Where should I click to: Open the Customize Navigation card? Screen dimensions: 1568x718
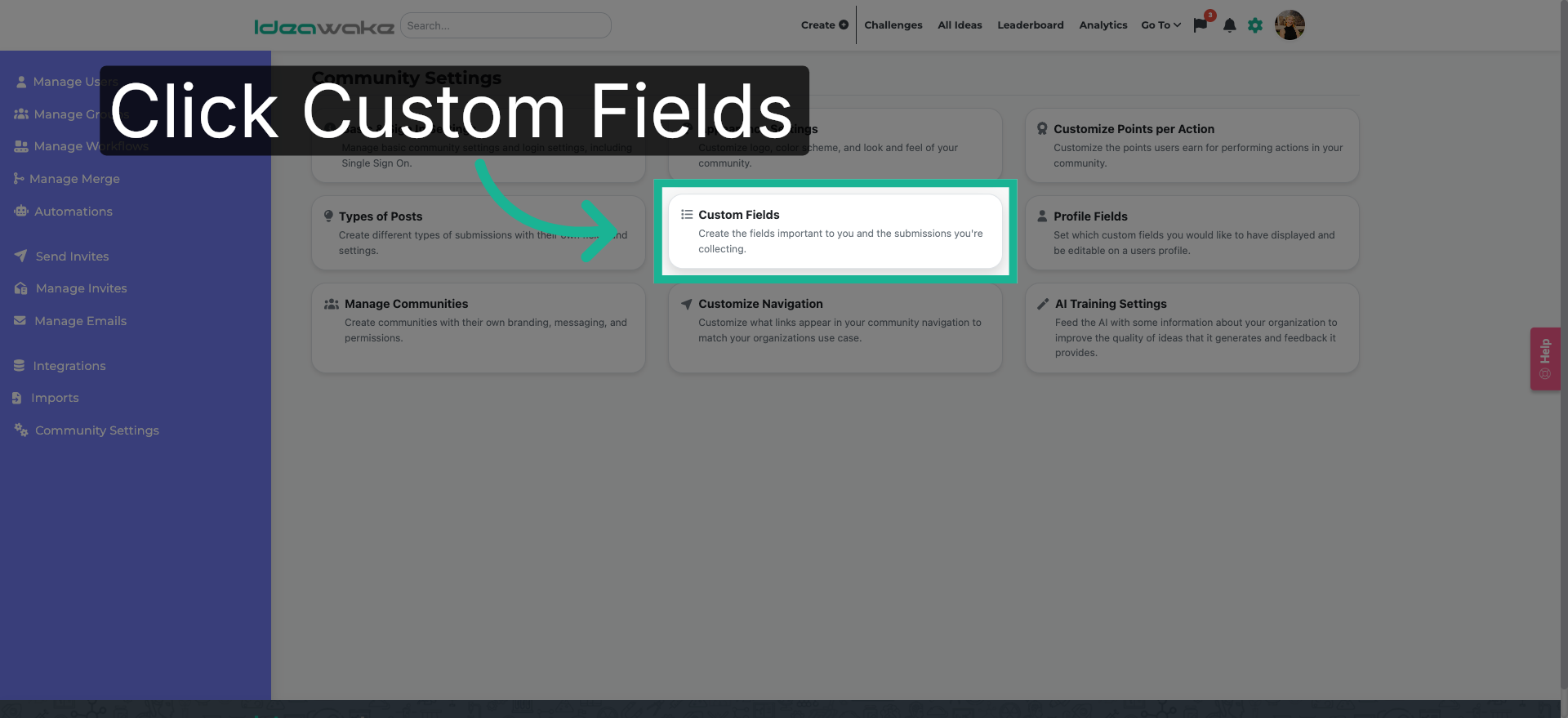tap(835, 328)
